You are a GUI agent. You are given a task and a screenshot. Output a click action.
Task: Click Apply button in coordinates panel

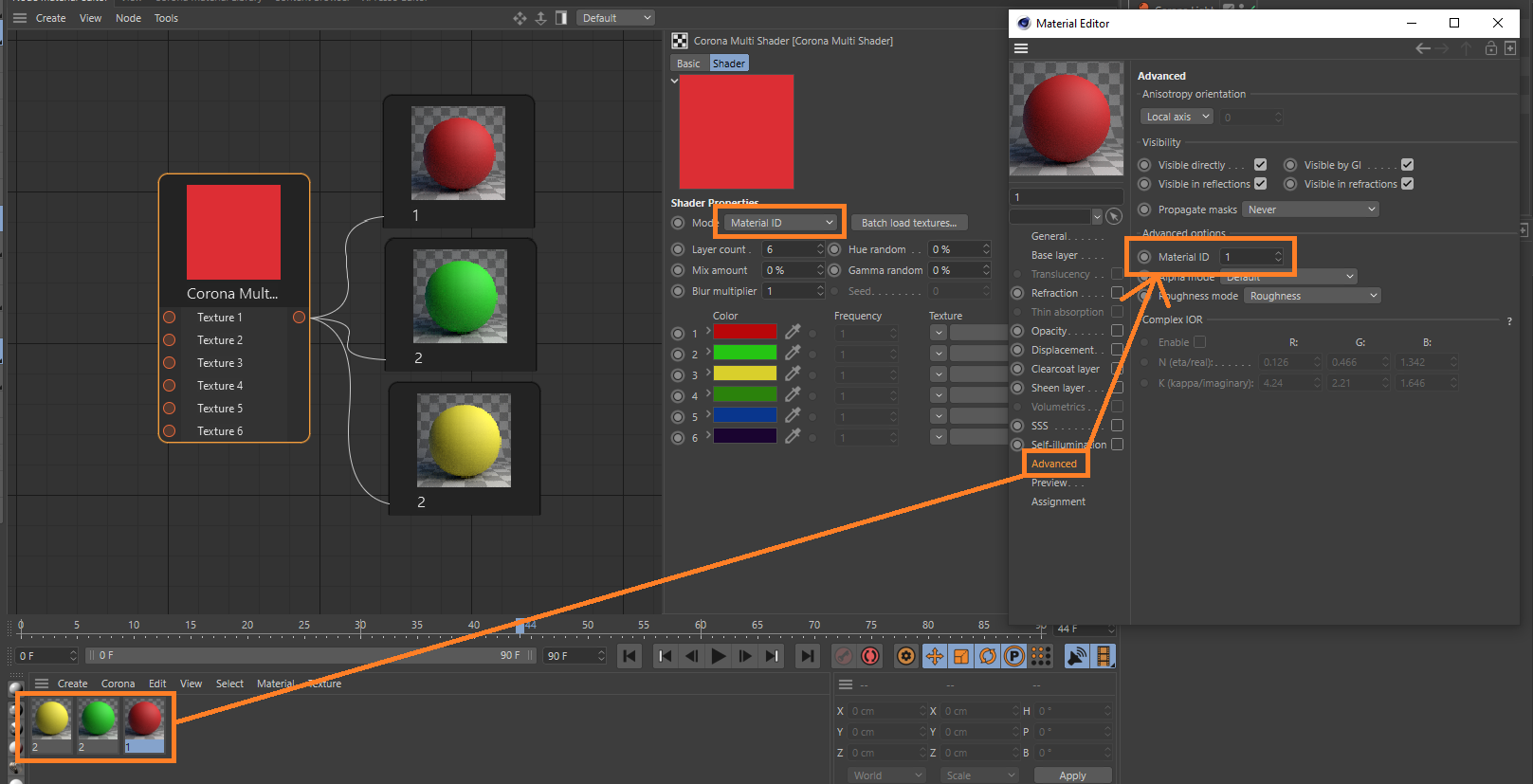[x=1072, y=775]
